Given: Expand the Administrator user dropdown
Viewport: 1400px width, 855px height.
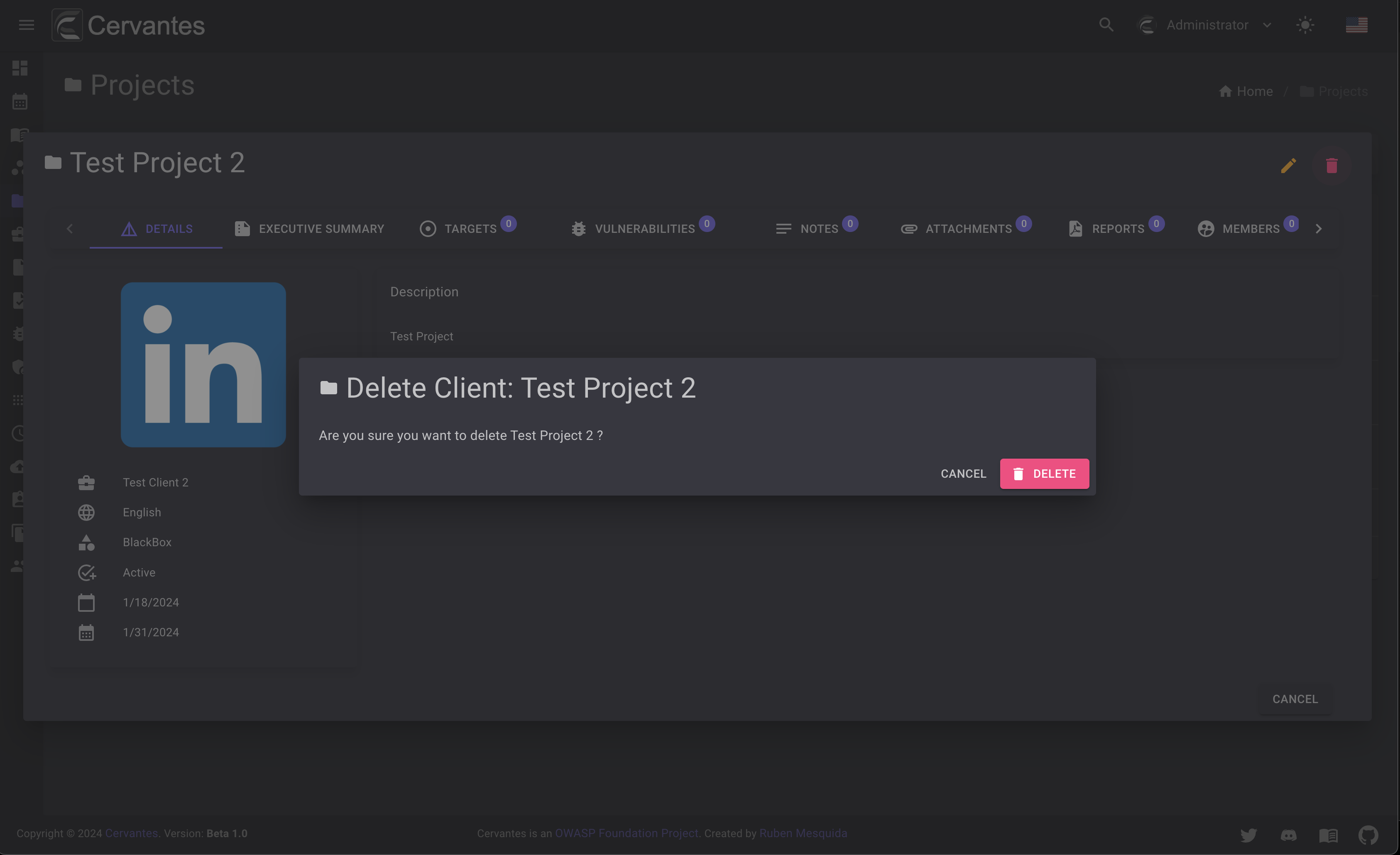Looking at the screenshot, I should pyautogui.click(x=1204, y=25).
